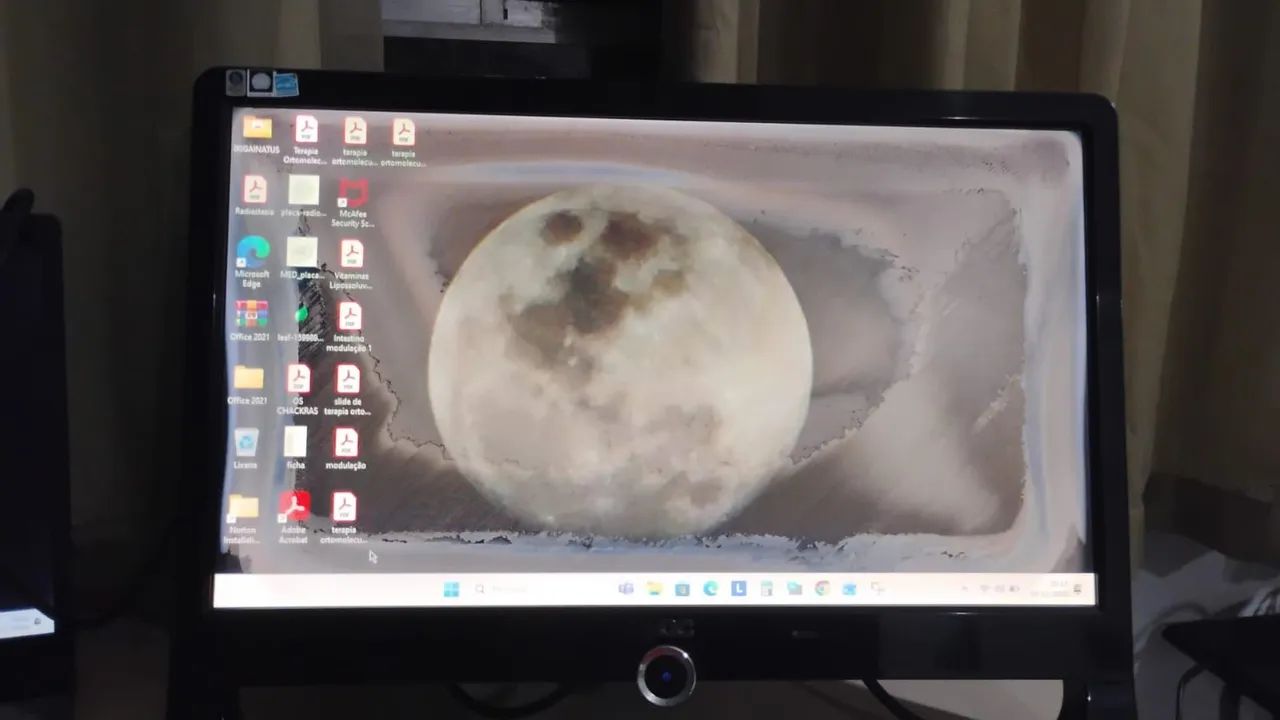Click the Windows Start button
The height and width of the screenshot is (720, 1280).
tap(451, 589)
